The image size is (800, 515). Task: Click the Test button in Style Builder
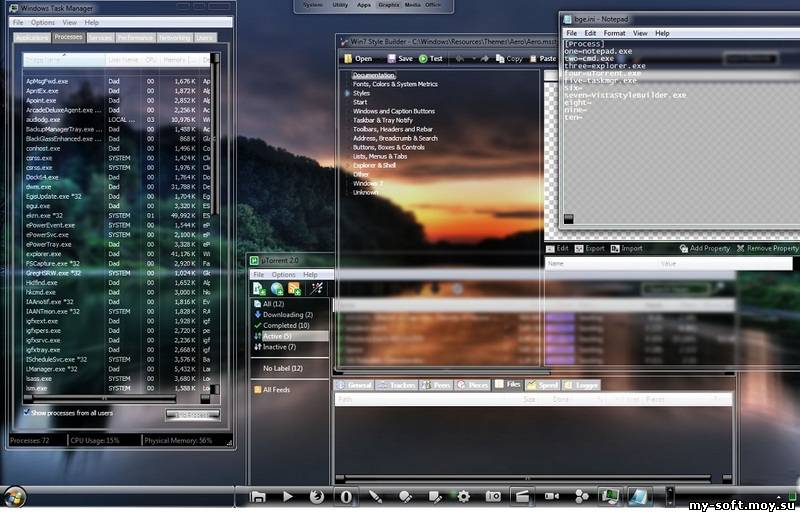[431, 59]
